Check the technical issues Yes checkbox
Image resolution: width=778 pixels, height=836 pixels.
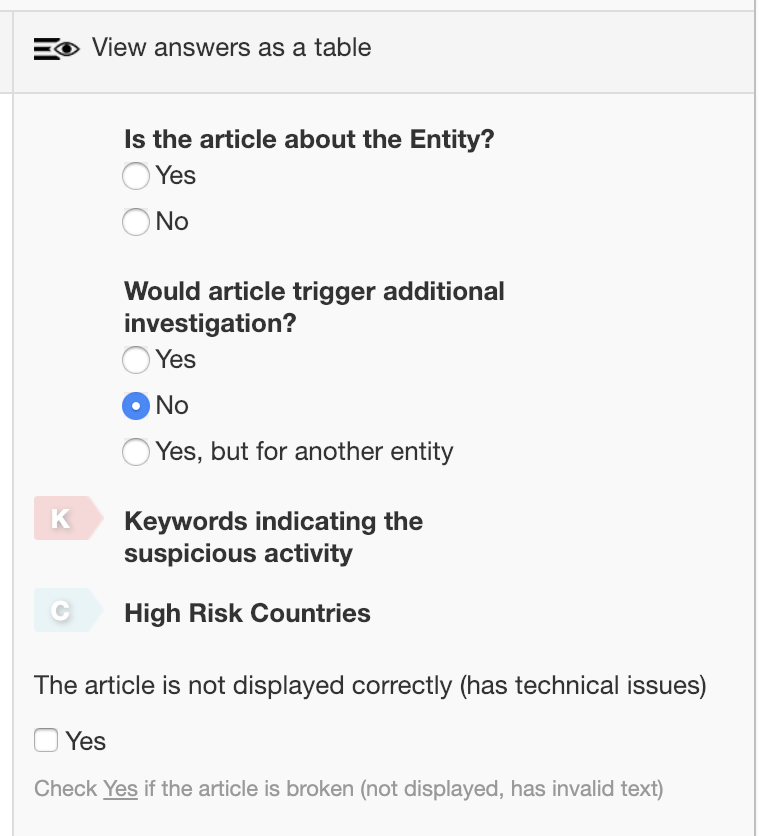tap(46, 740)
